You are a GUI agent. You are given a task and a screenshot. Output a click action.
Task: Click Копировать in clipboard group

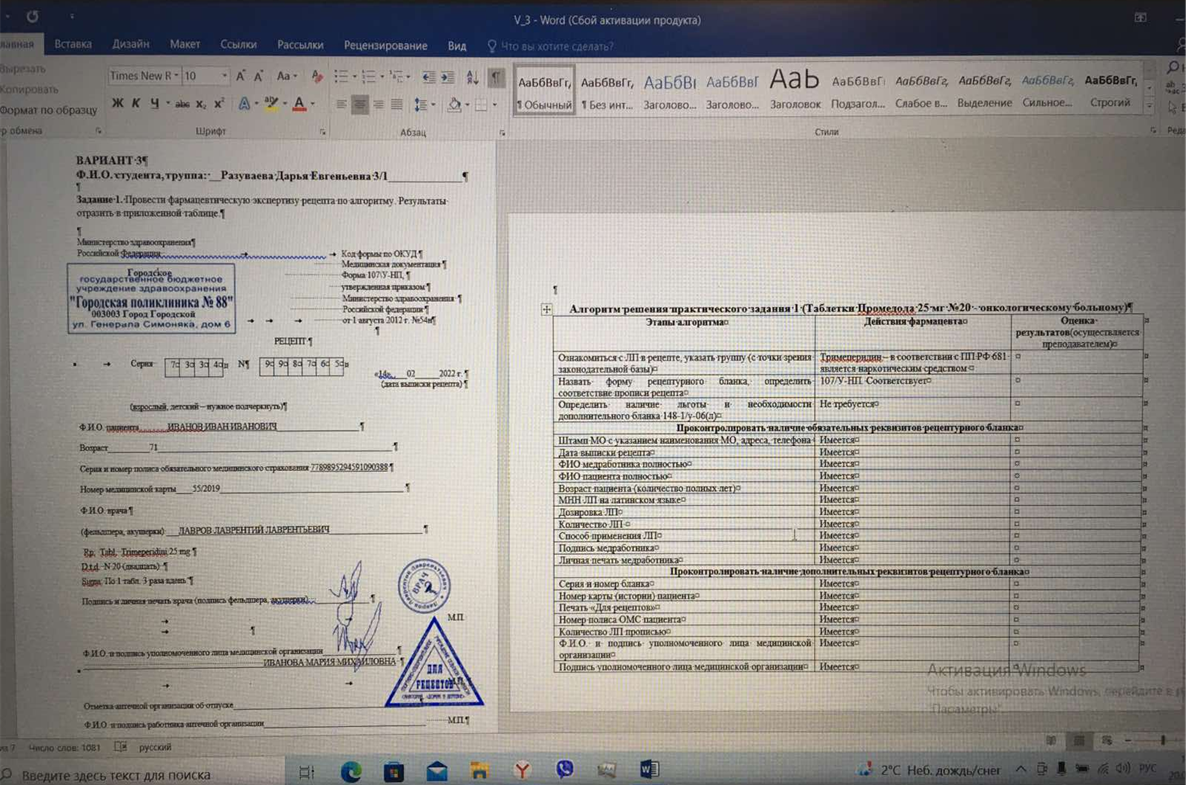tap(29, 89)
